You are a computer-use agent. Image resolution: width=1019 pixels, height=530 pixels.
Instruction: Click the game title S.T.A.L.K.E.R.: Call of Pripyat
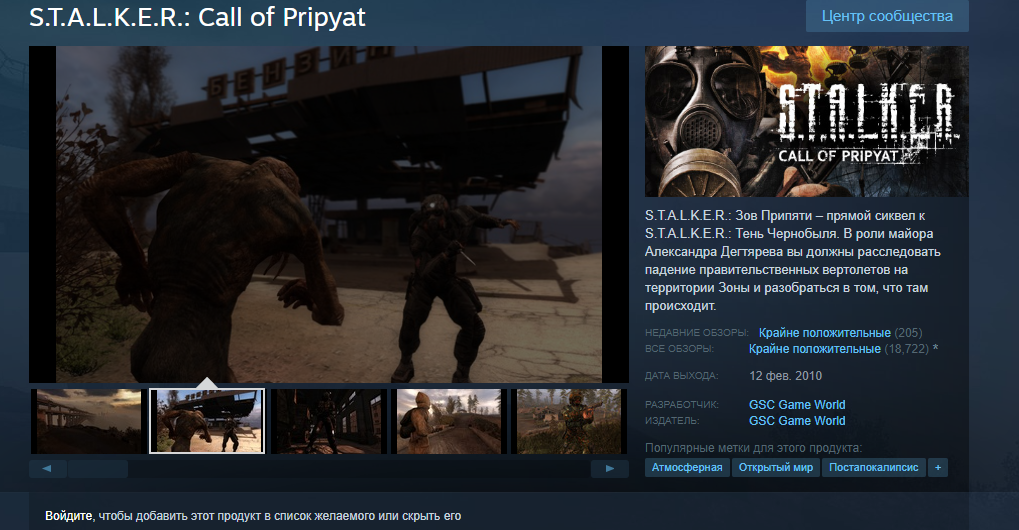coord(198,18)
